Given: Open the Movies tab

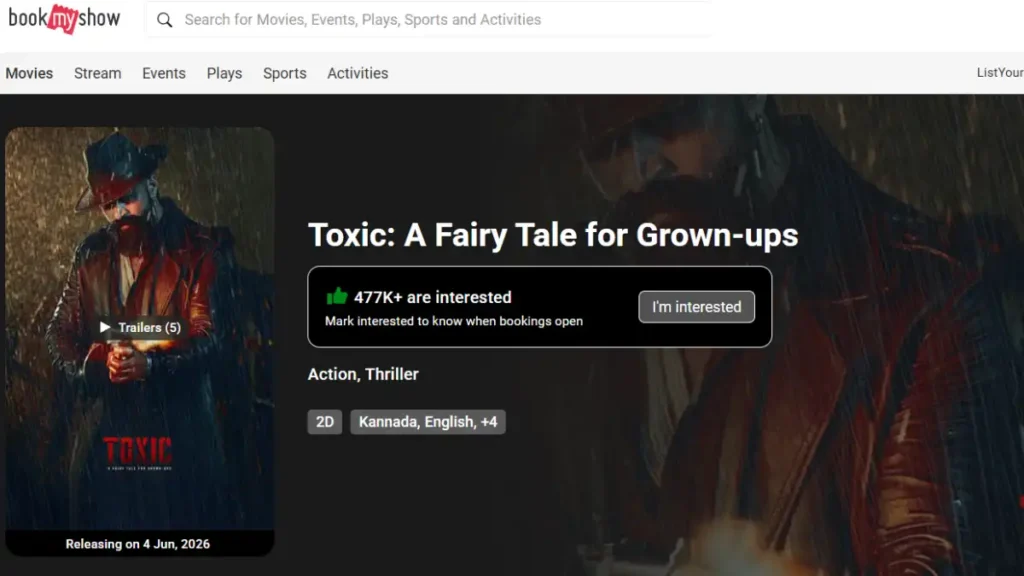Looking at the screenshot, I should click(29, 73).
